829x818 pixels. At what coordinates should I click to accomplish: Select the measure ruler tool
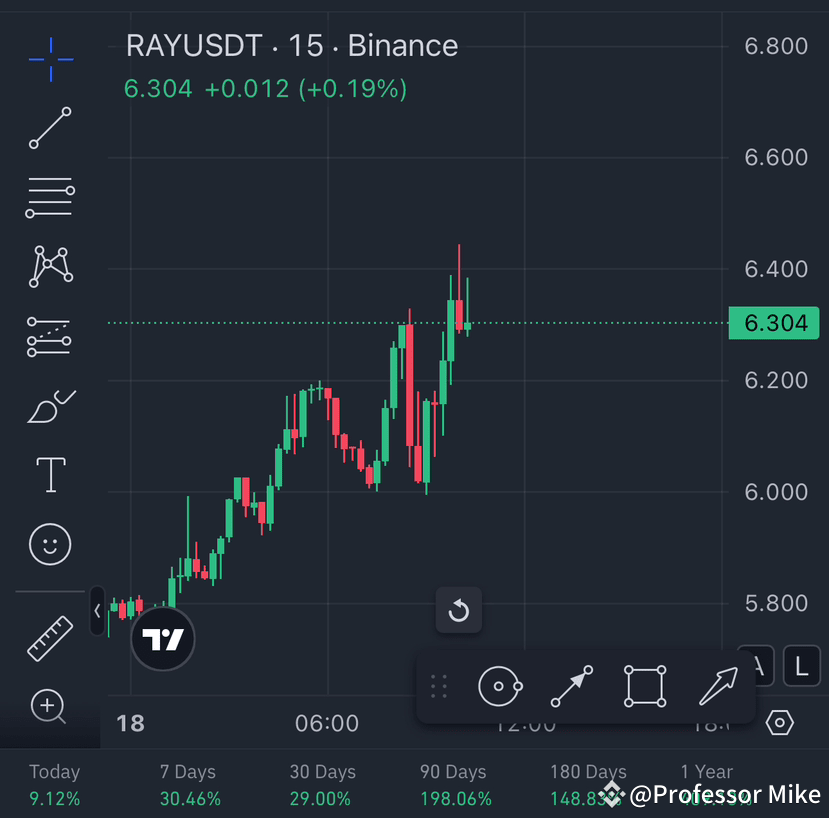coord(50,637)
